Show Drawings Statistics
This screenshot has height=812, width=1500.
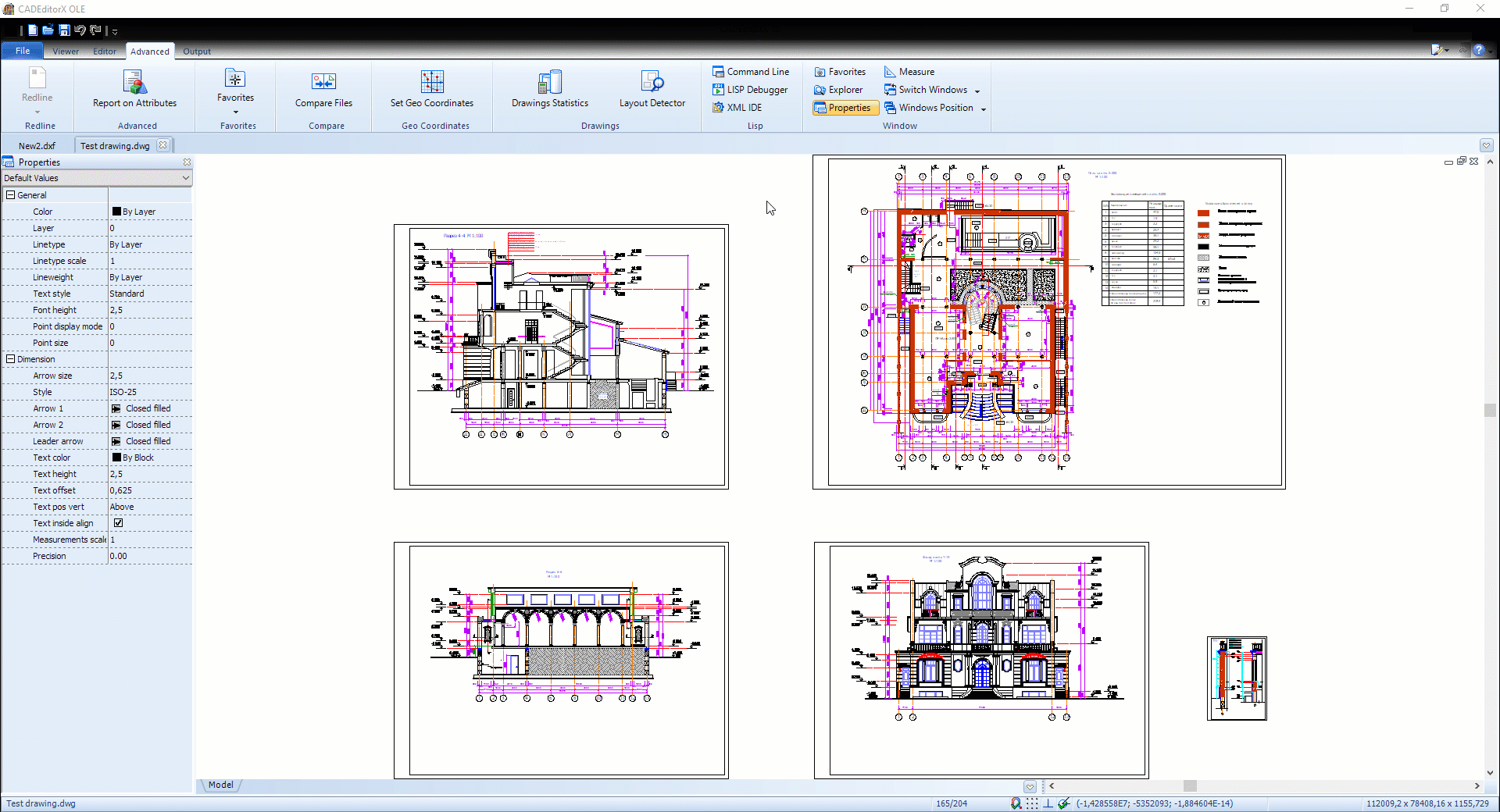coord(550,89)
